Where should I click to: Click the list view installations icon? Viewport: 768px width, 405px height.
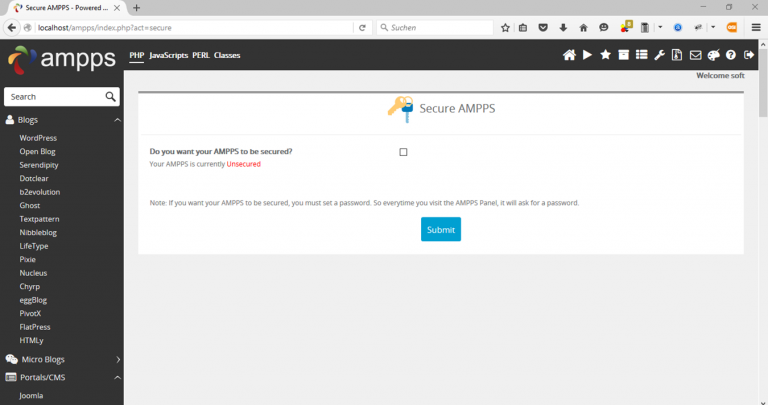641,55
